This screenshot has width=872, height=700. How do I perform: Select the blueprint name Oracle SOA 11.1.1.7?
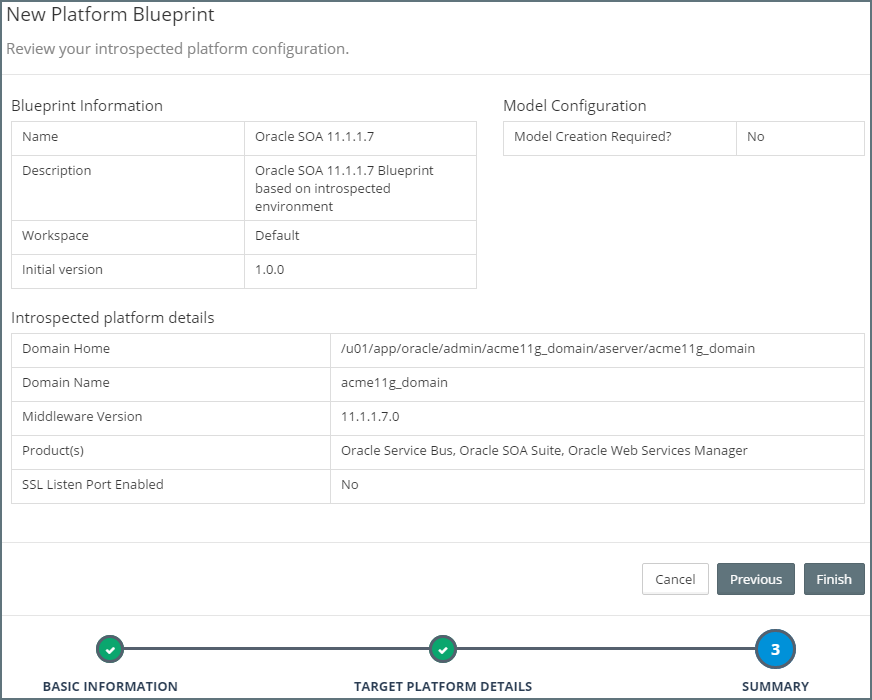[x=315, y=137]
